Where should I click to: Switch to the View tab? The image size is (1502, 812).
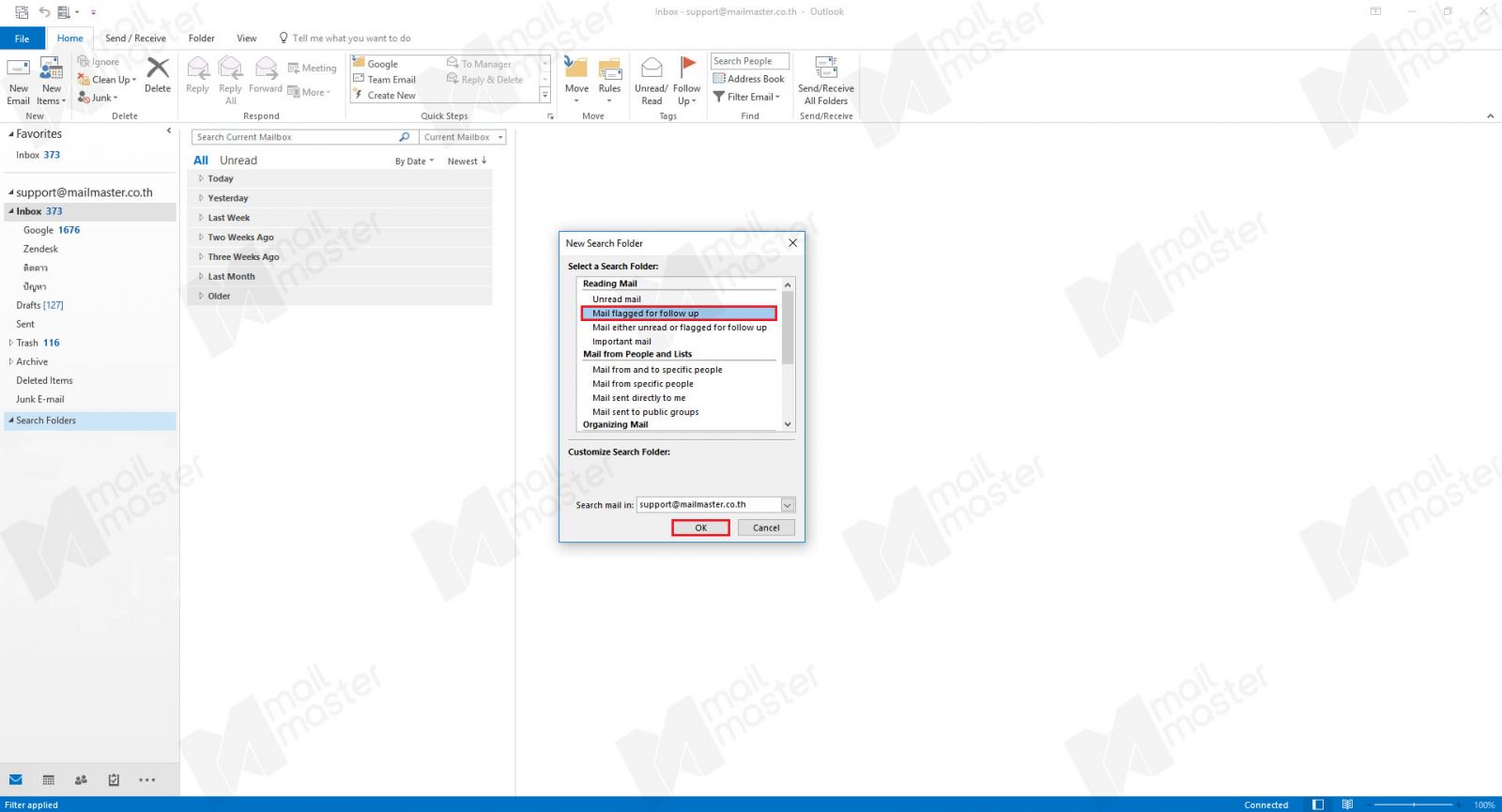point(247,38)
